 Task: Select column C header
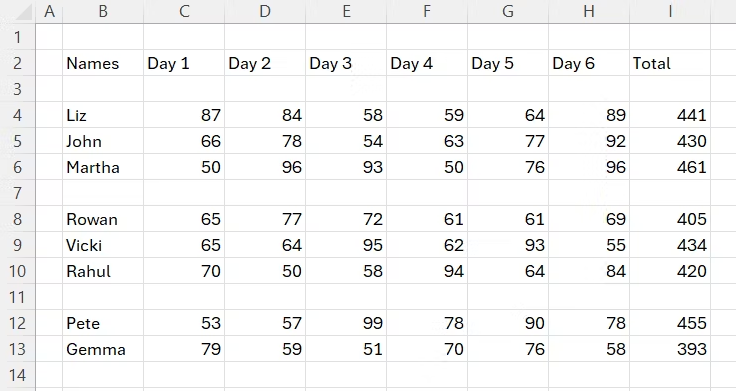pos(184,11)
